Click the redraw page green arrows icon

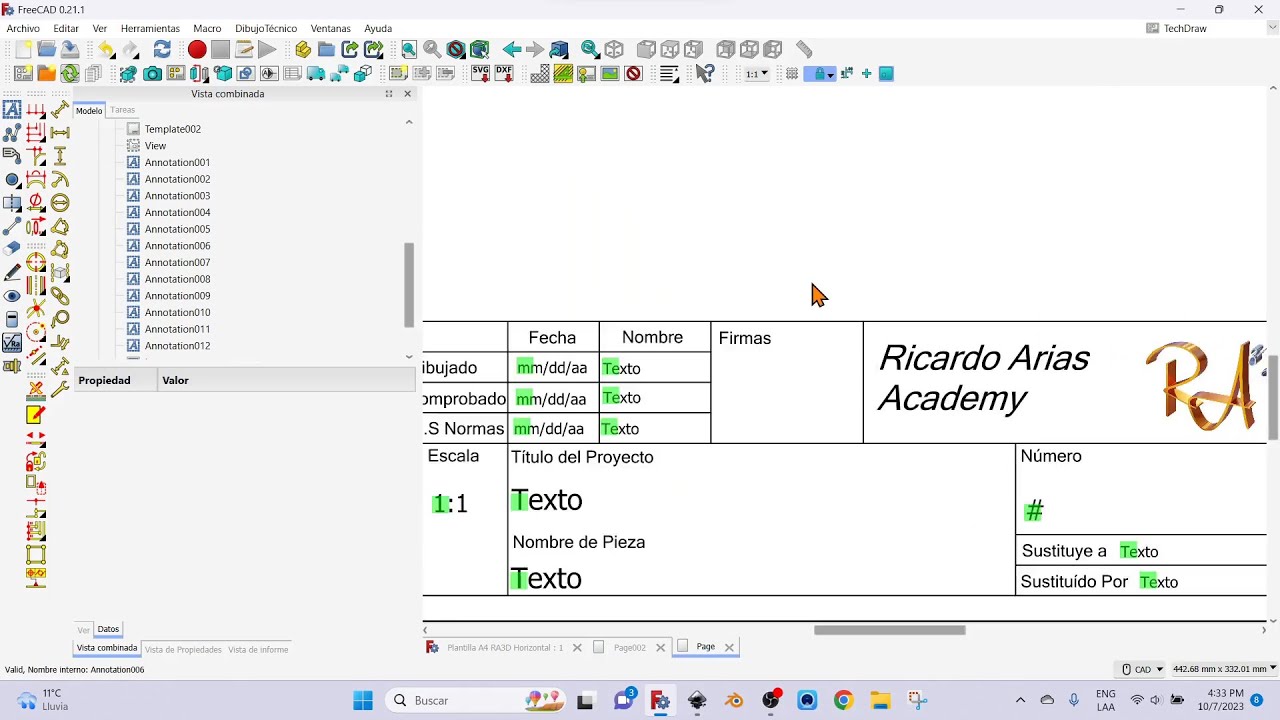pyautogui.click(x=70, y=74)
